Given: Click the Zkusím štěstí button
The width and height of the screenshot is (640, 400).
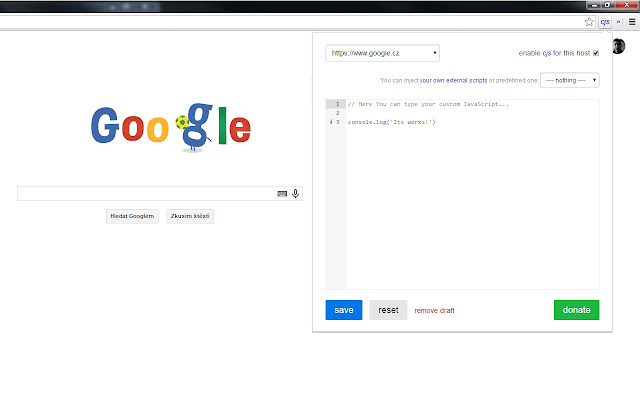Looking at the screenshot, I should (190, 216).
